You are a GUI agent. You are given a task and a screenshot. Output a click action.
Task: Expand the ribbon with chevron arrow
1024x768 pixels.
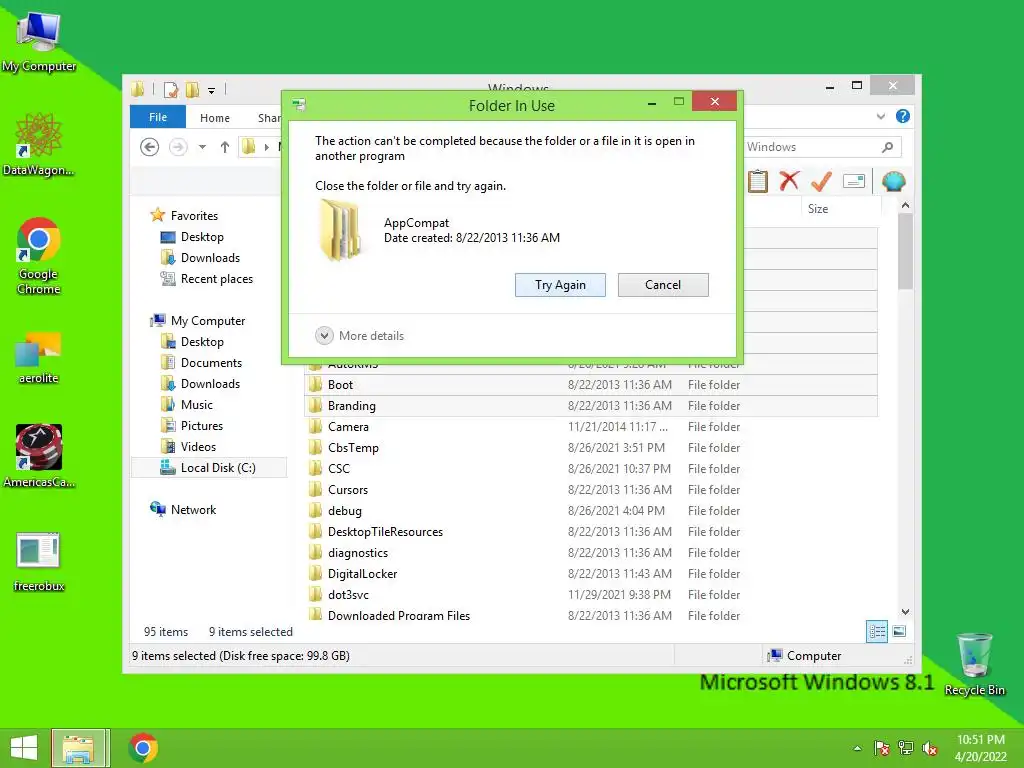881,116
